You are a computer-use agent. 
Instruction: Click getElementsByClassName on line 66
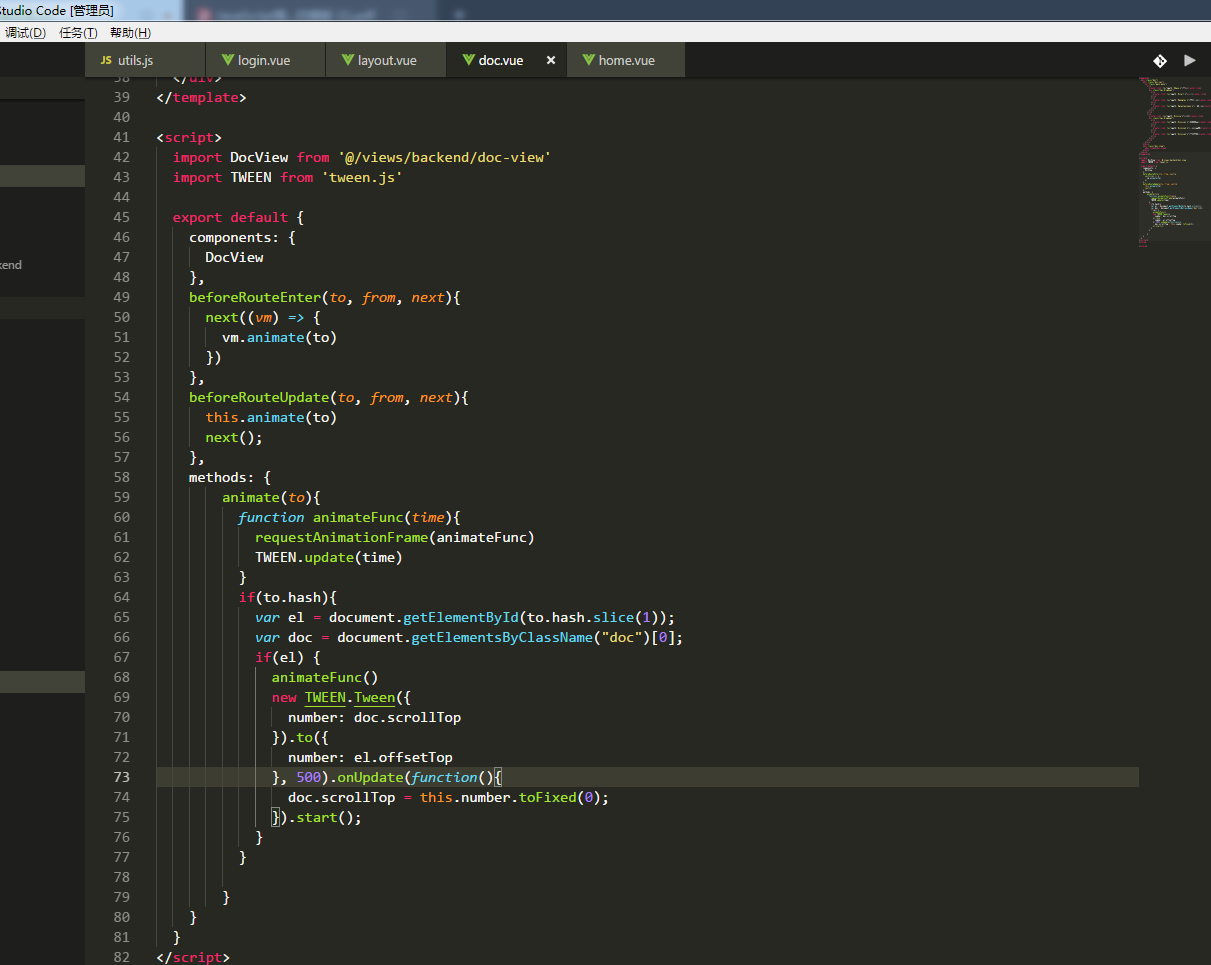click(x=501, y=637)
